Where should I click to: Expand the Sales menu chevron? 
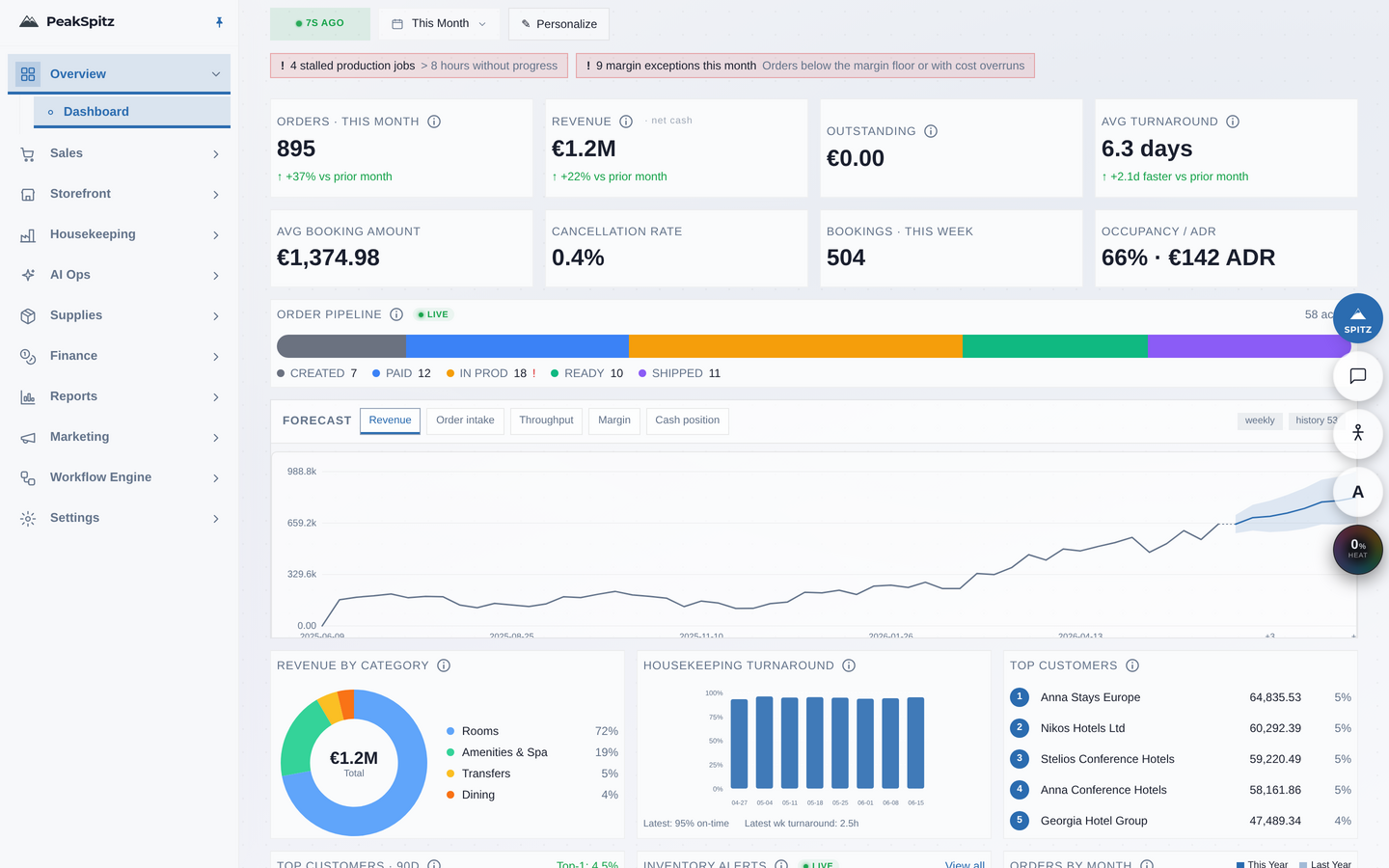216,154
